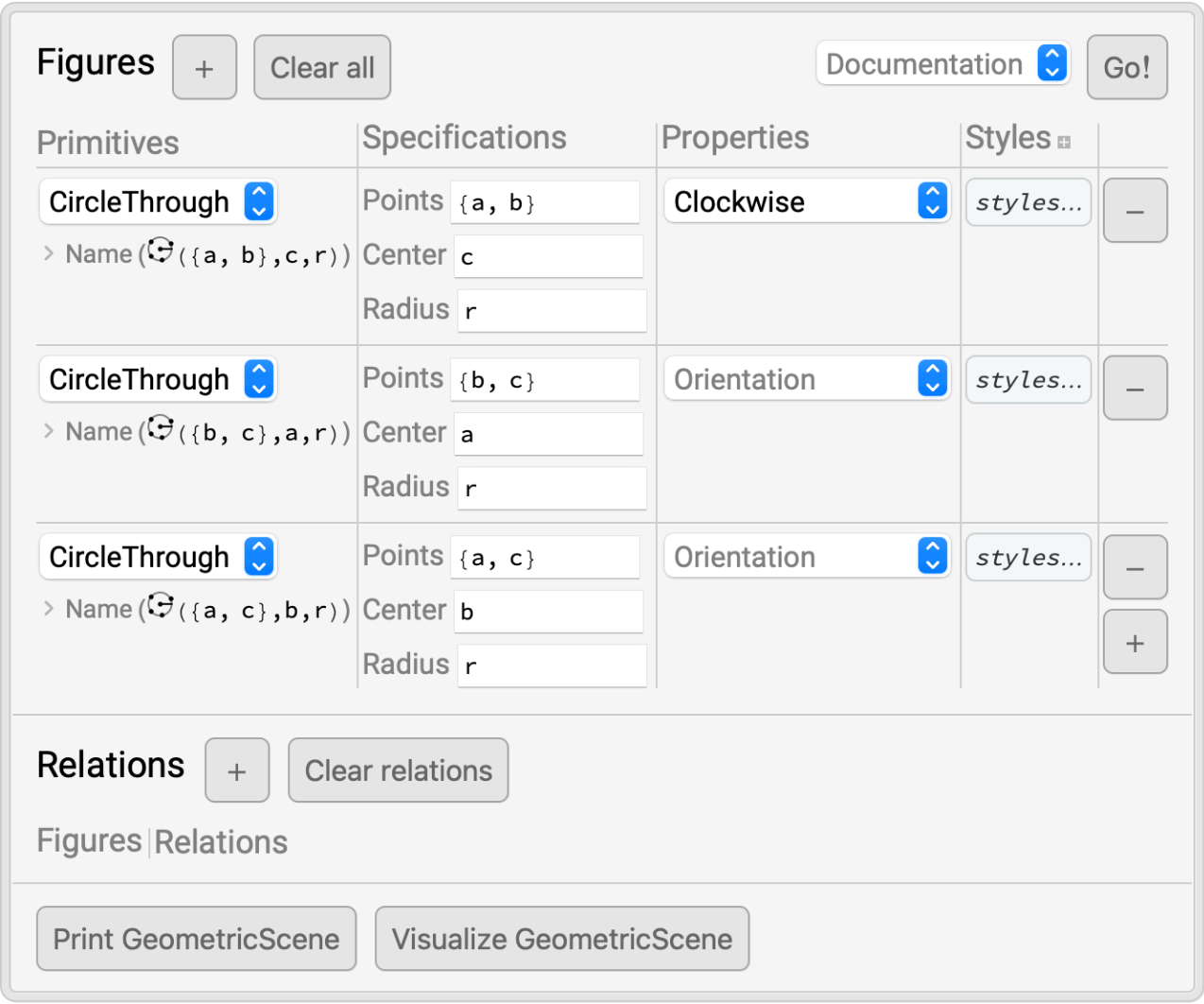Expand the Name ({a, b},c,r) disclosure arrow
The image size is (1204, 1004).
(x=48, y=253)
